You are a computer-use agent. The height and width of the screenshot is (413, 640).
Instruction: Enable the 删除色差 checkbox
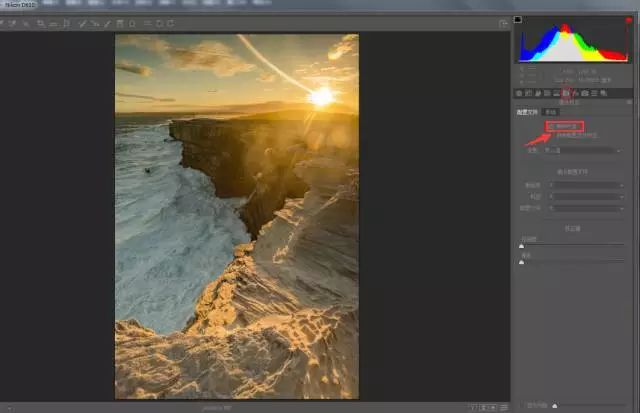(550, 126)
